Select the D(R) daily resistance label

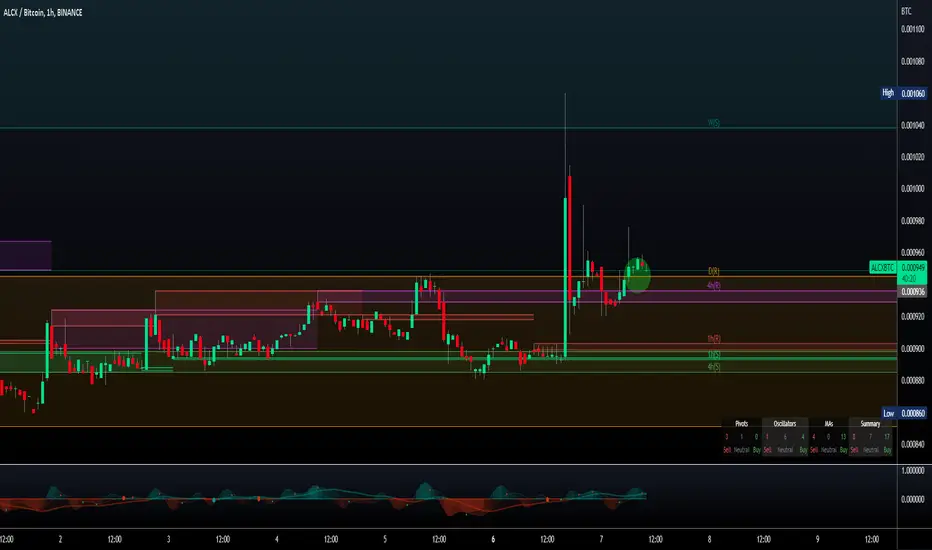pyautogui.click(x=714, y=271)
